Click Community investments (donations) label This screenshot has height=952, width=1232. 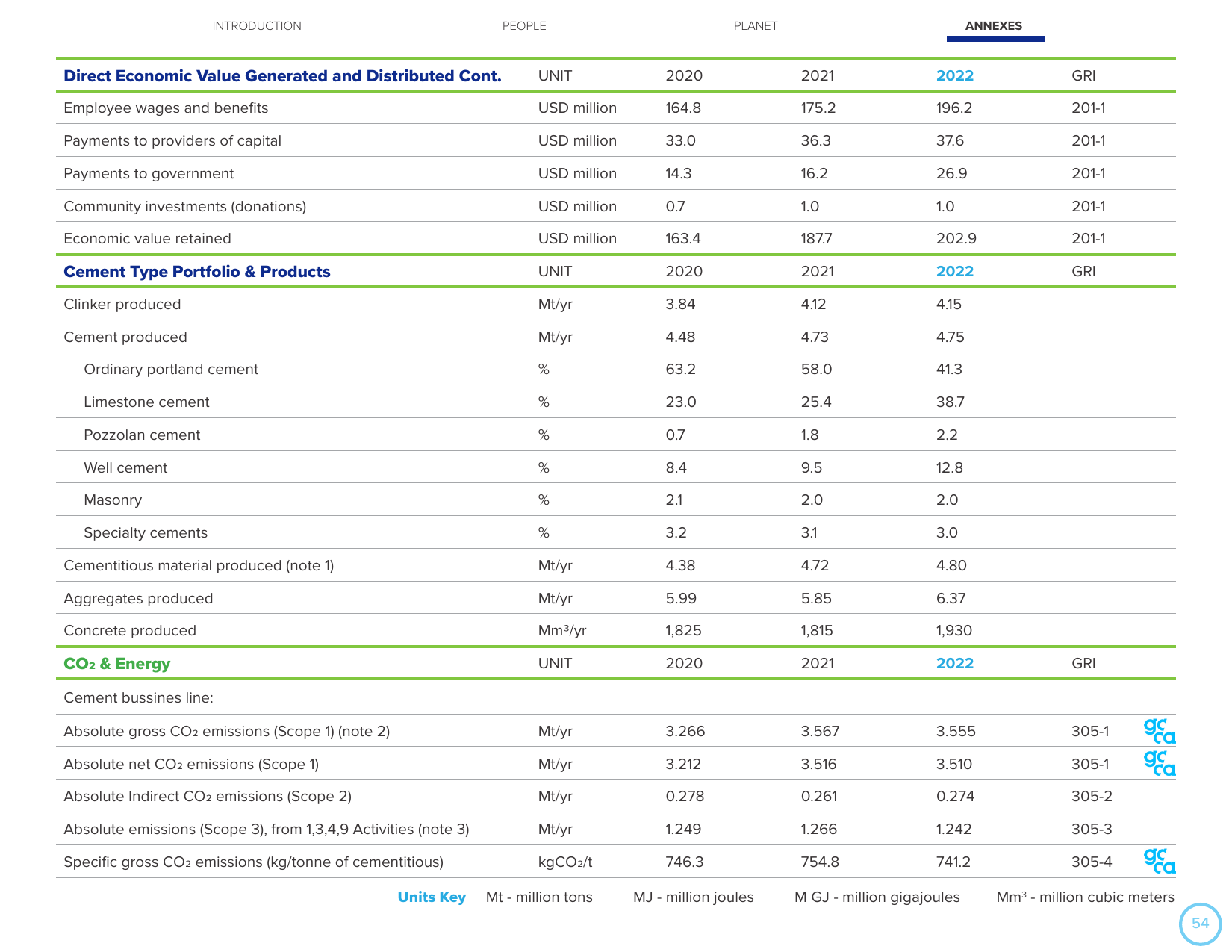coord(185,207)
